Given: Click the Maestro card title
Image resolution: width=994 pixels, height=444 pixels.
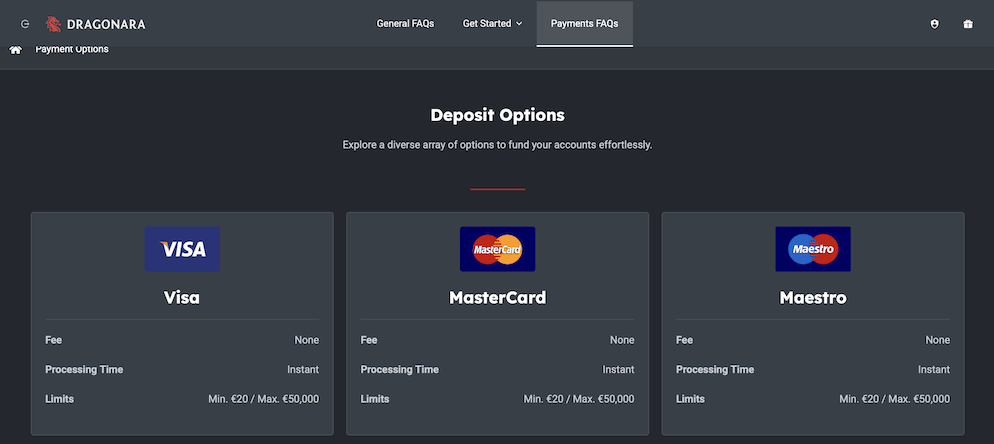Looking at the screenshot, I should (813, 297).
